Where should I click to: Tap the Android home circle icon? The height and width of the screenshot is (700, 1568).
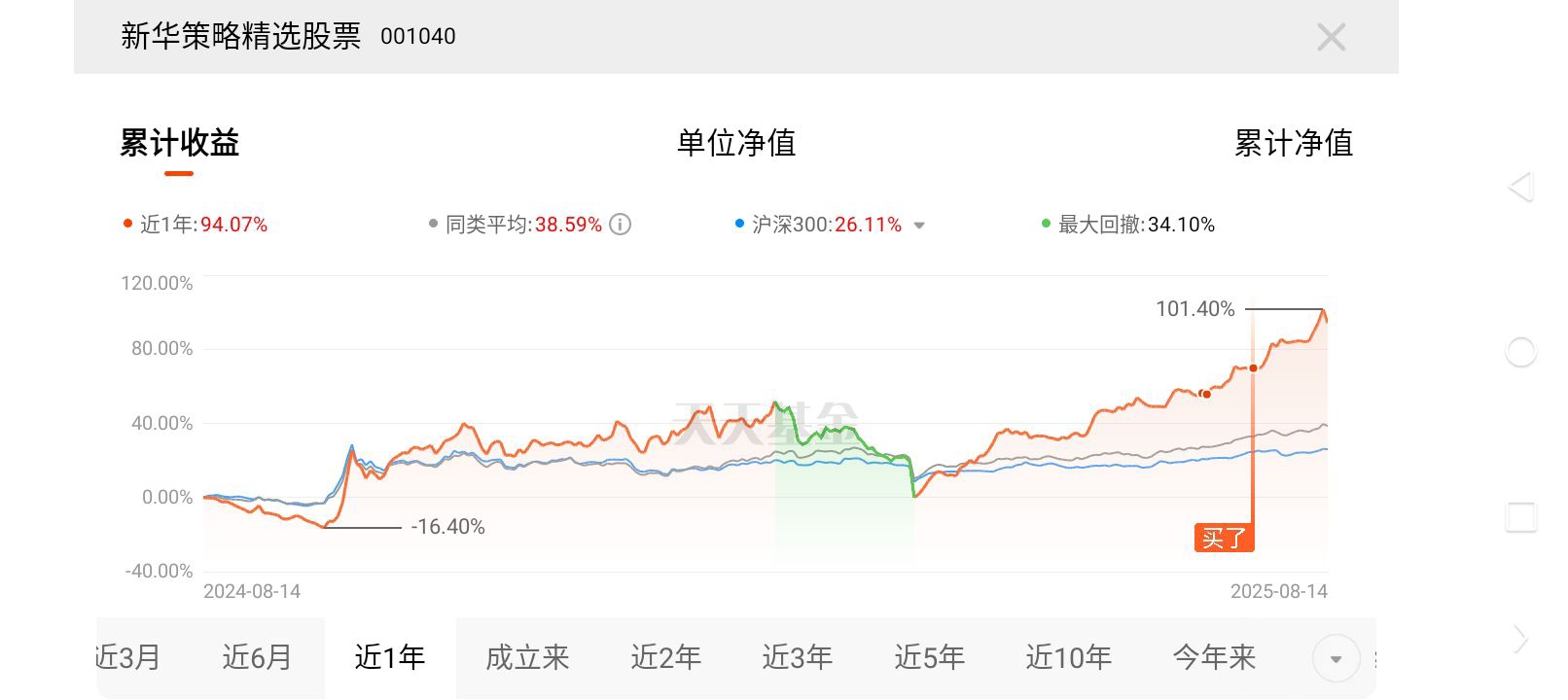click(1520, 352)
